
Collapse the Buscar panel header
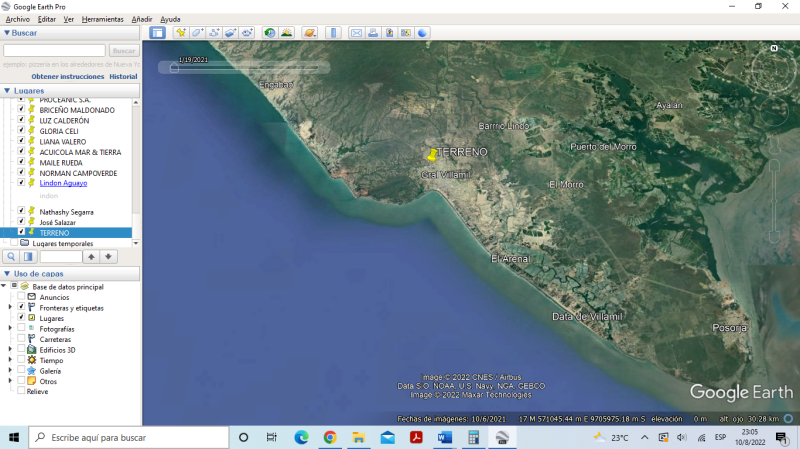(x=7, y=33)
